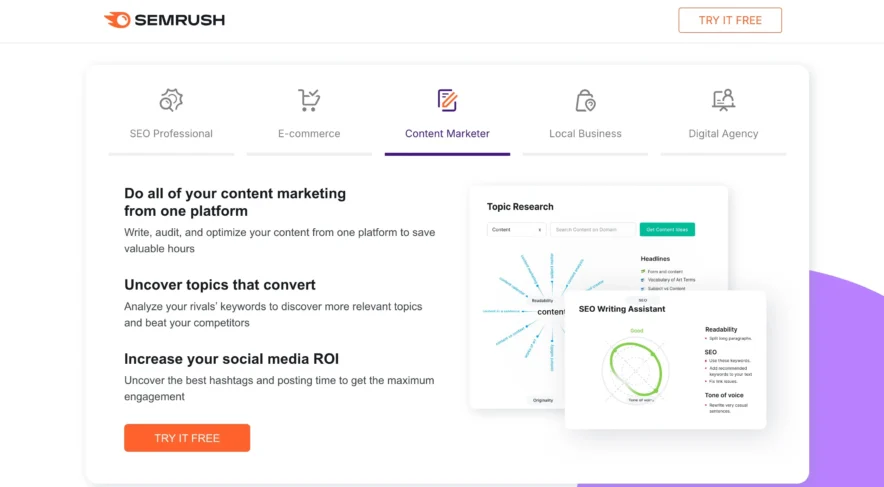The image size is (884, 487).
Task: Click the Local Business bag icon
Action: click(585, 100)
